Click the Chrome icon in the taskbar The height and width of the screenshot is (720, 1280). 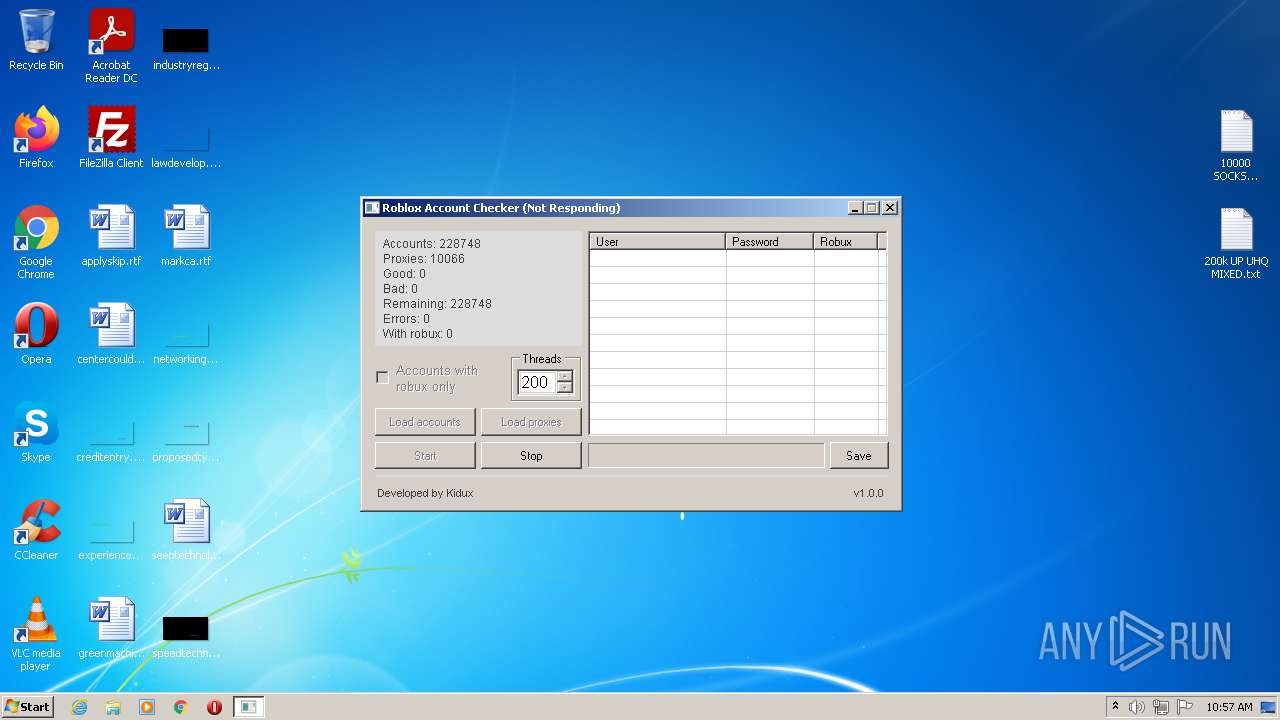tap(181, 707)
